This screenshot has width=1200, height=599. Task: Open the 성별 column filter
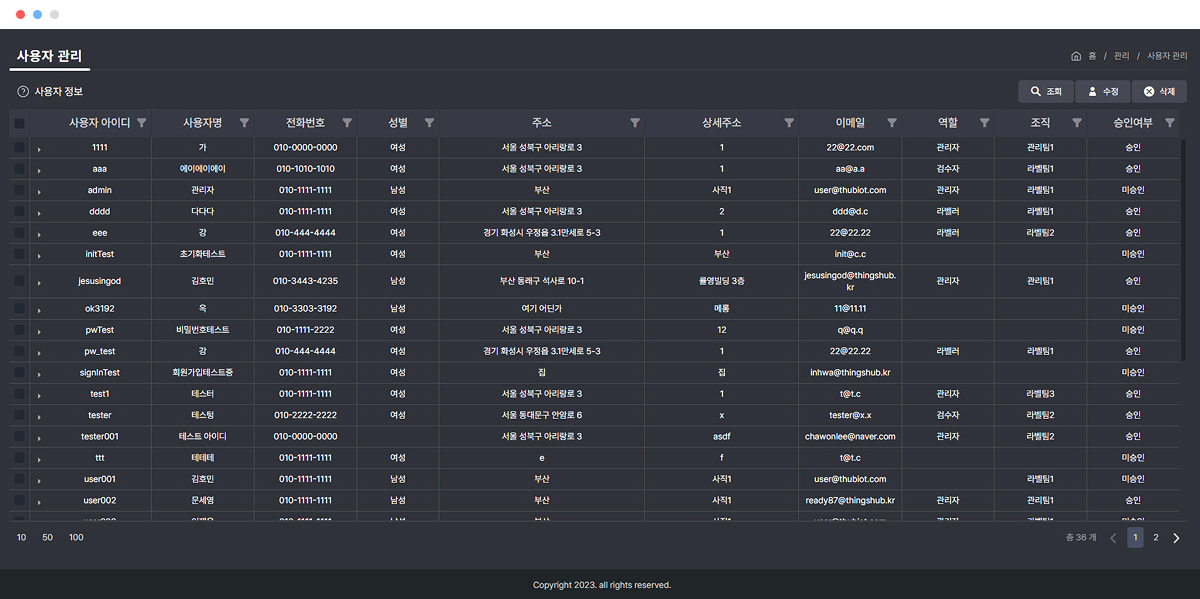coord(430,123)
